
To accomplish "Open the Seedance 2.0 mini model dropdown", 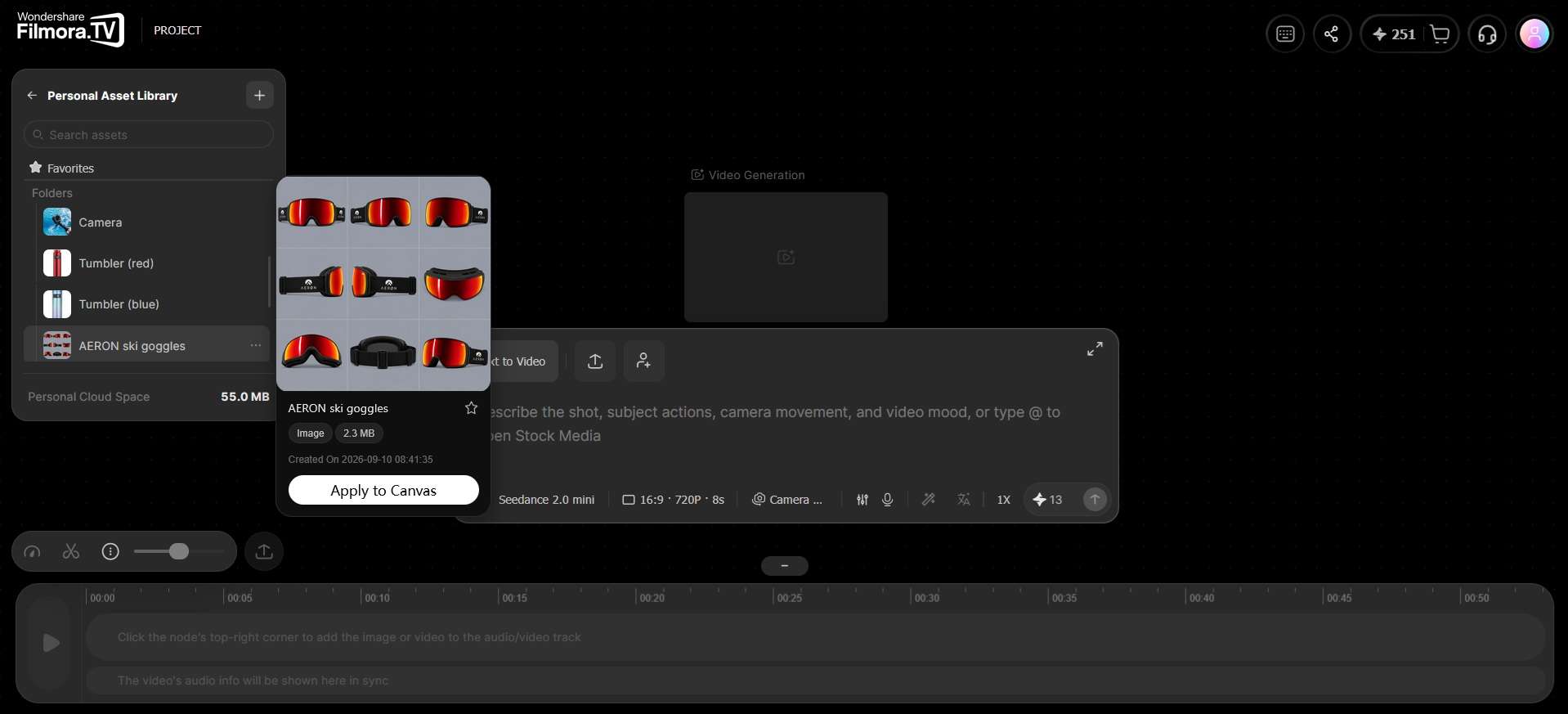I will pyautogui.click(x=547, y=500).
